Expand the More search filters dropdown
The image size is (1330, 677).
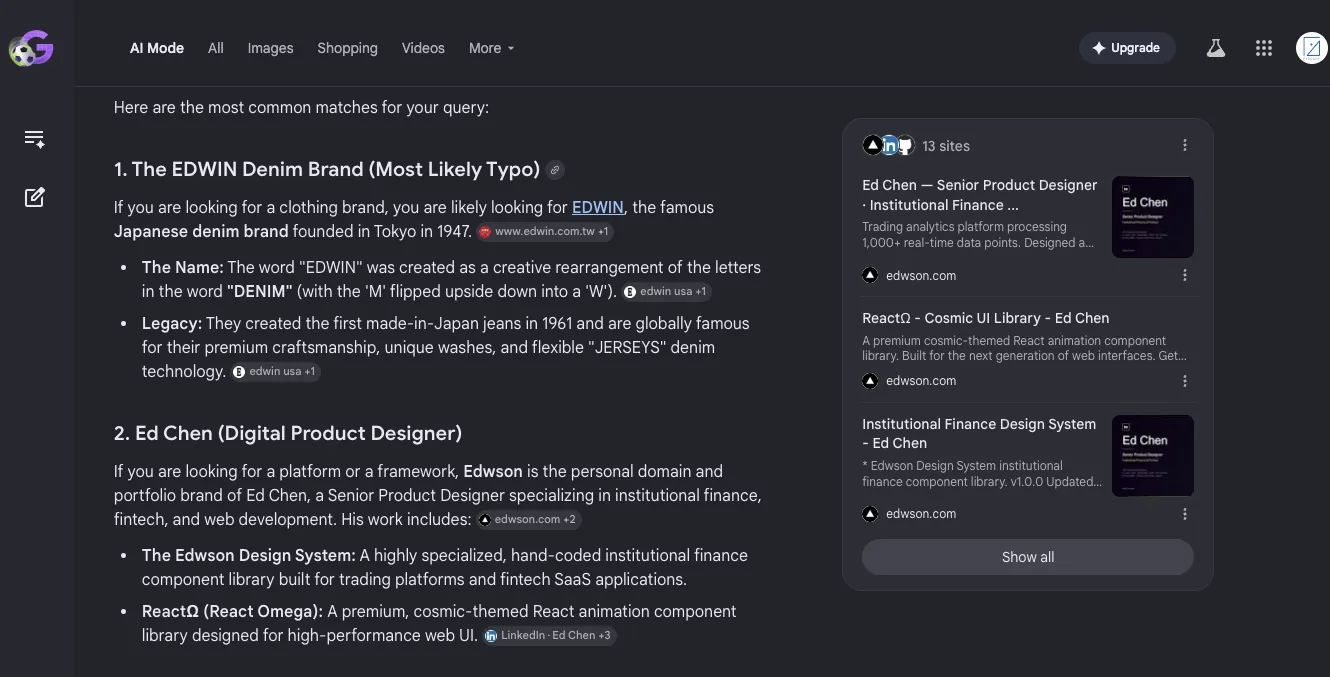491,48
